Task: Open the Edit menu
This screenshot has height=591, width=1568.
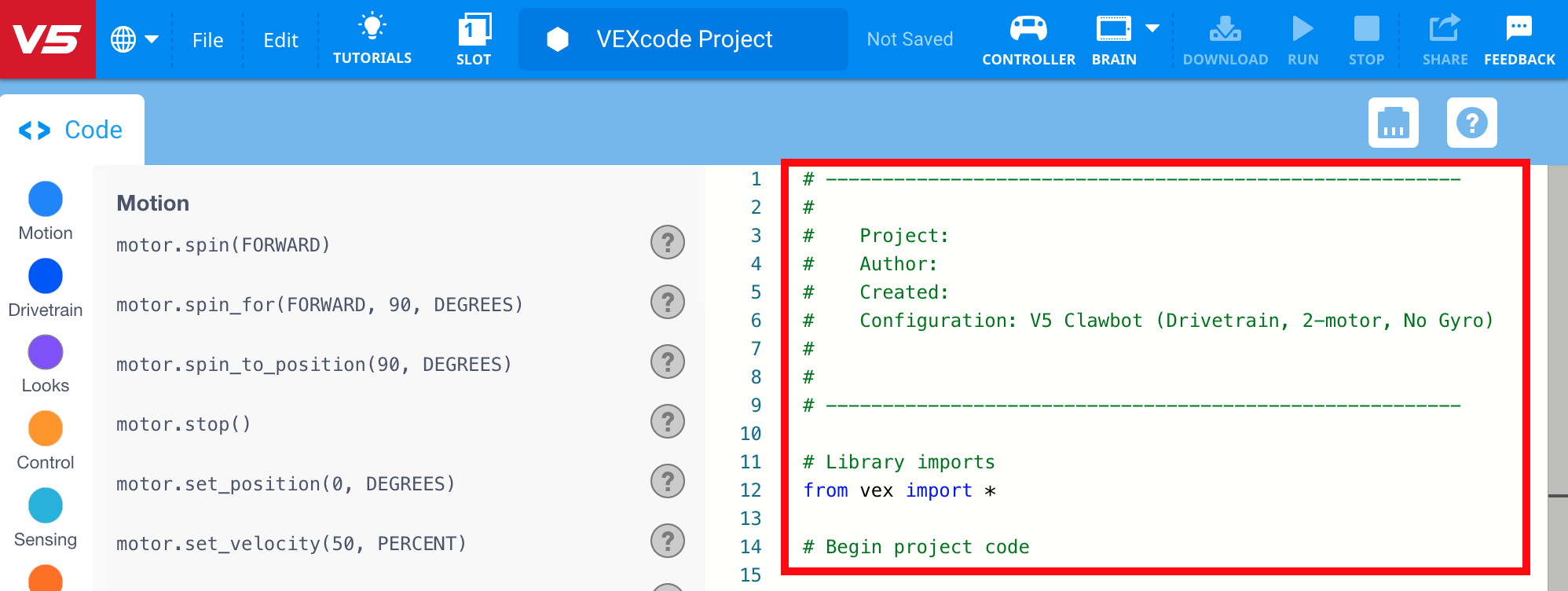Action: (x=280, y=40)
